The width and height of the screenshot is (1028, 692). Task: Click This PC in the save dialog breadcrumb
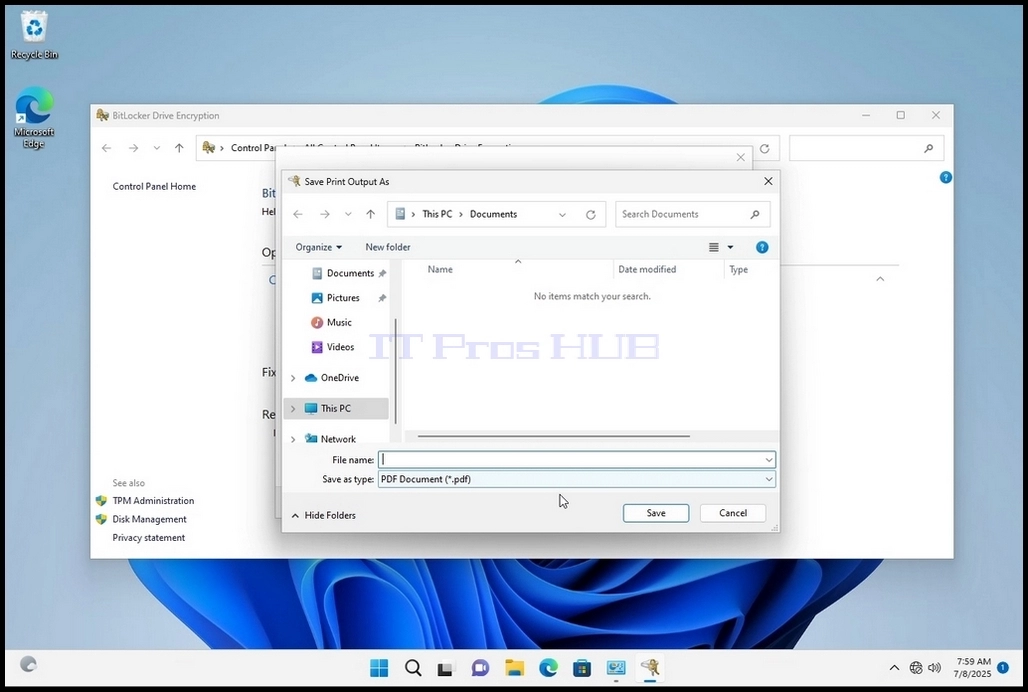[437, 214]
